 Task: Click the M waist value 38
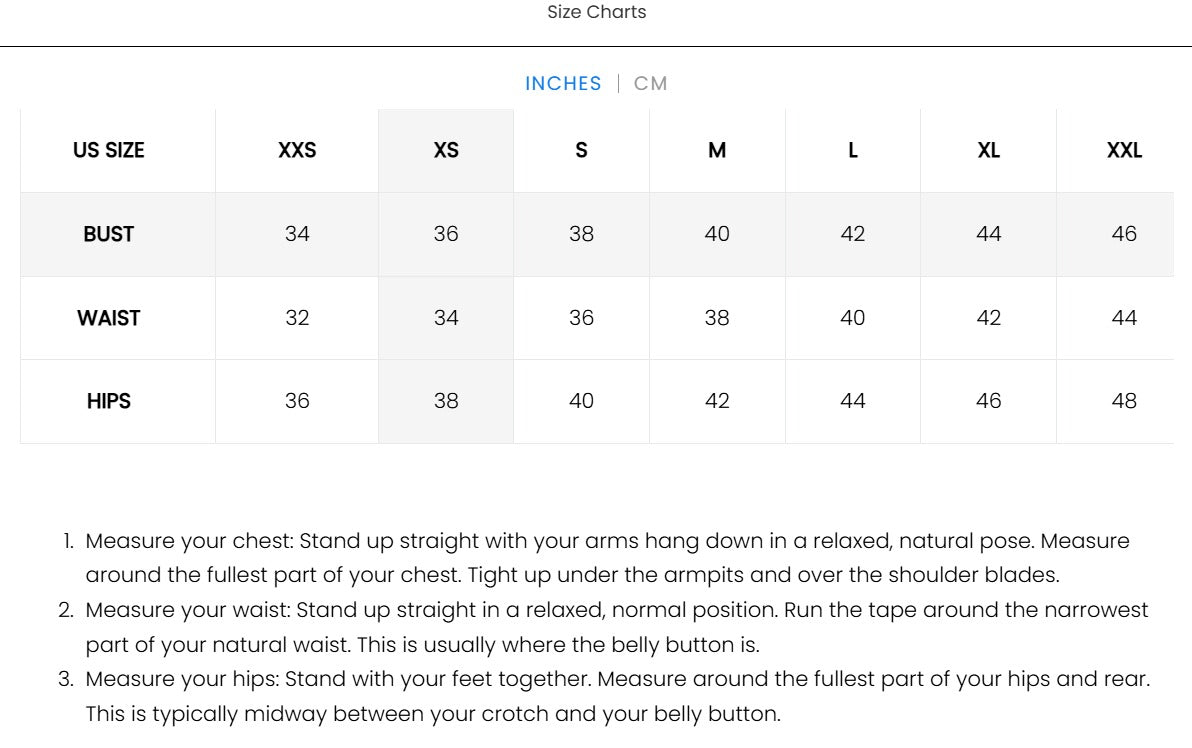coord(717,318)
